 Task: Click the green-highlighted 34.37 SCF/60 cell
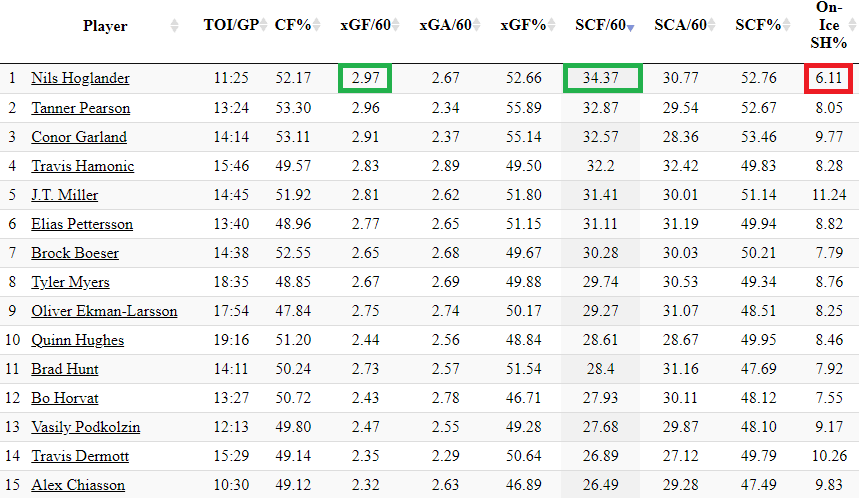[x=602, y=78]
